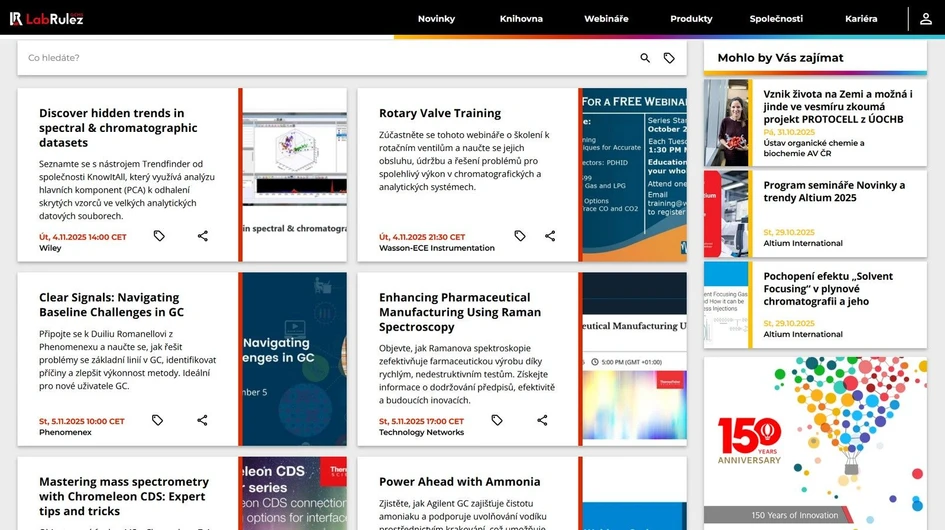945x530 pixels.
Task: Click the Co hledáte search field
Action: pos(320,58)
